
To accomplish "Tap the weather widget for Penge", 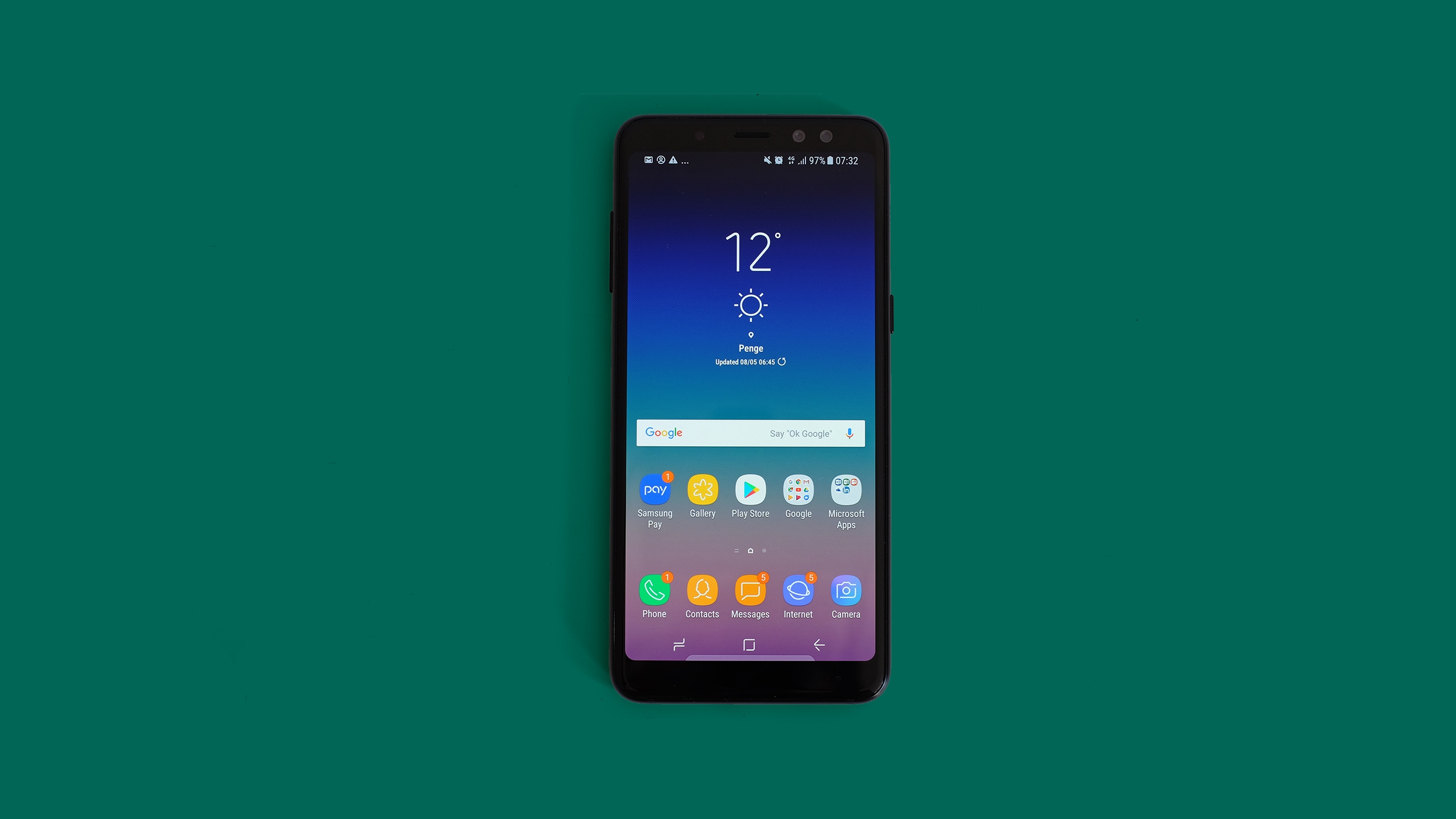I will (749, 295).
